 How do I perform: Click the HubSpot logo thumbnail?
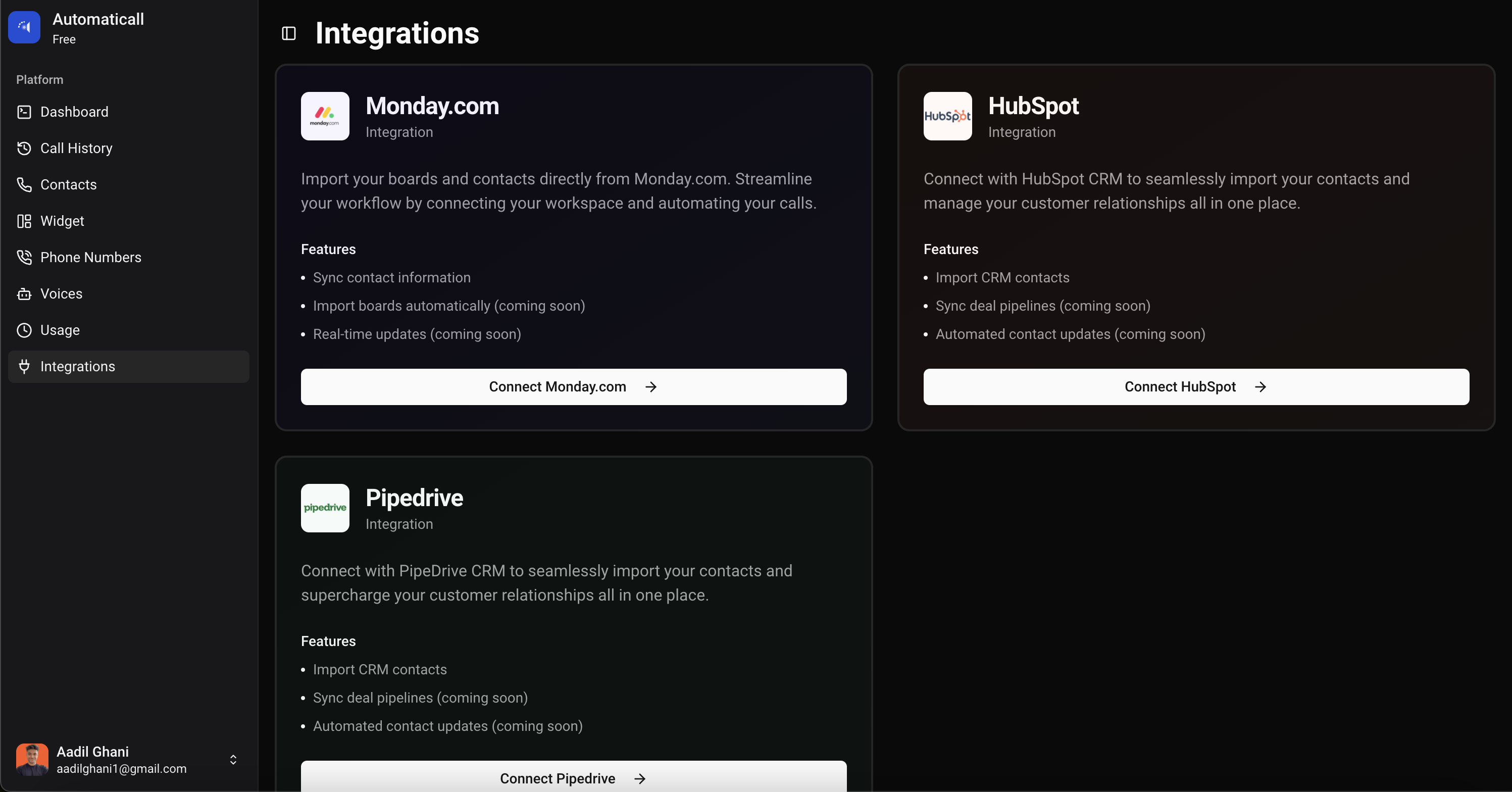pyautogui.click(x=947, y=116)
